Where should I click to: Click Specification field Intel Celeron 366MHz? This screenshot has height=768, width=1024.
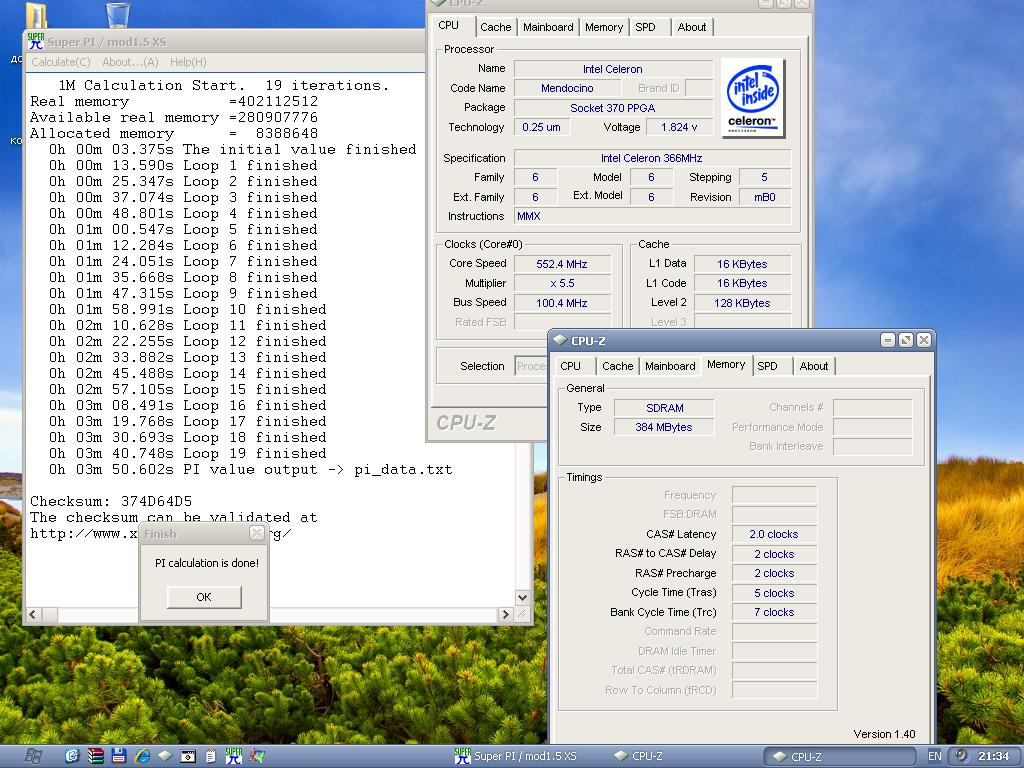pos(652,158)
